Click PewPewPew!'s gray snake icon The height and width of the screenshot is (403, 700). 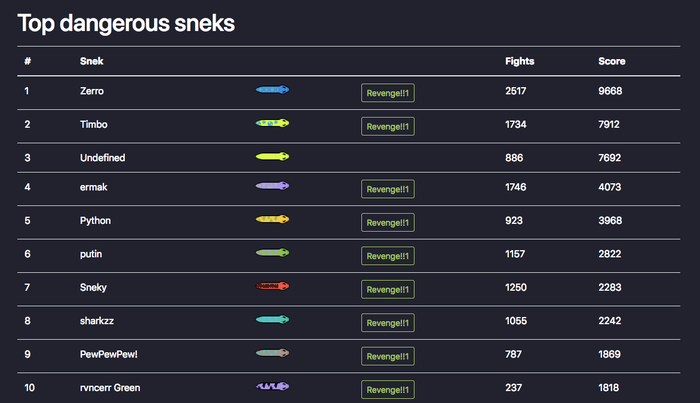(273, 353)
